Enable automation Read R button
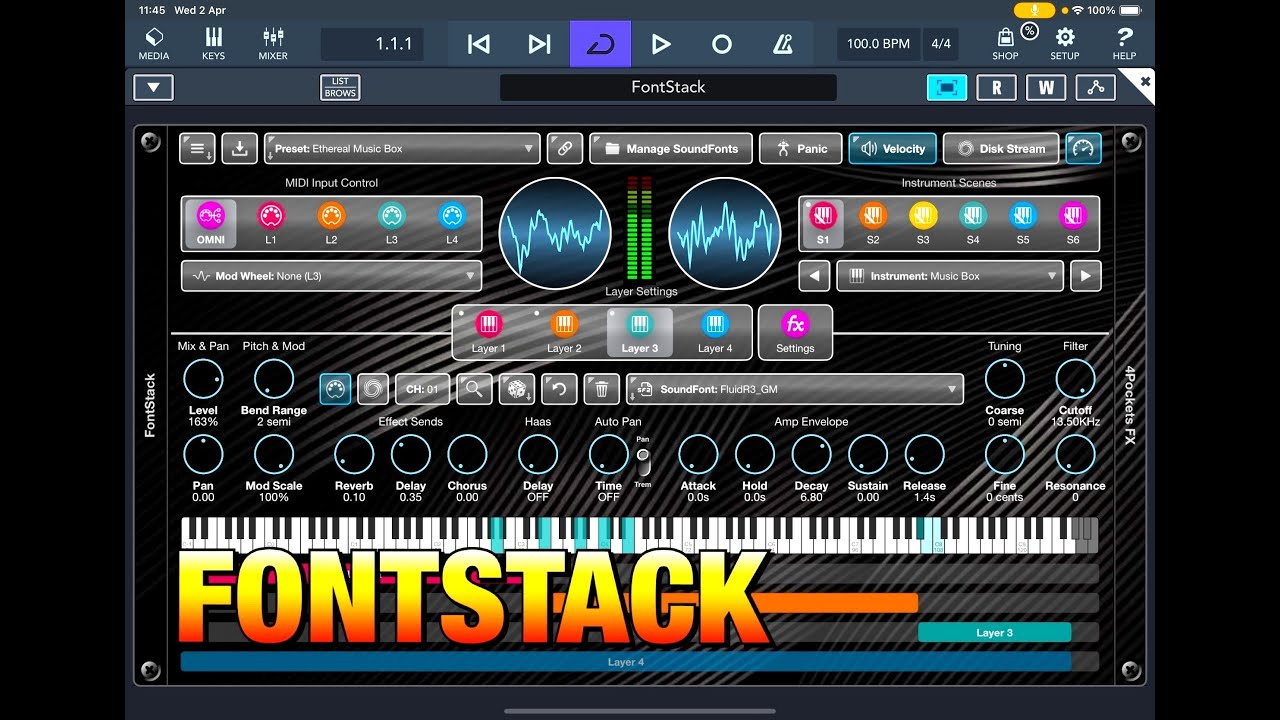The width and height of the screenshot is (1280, 720). (996, 87)
